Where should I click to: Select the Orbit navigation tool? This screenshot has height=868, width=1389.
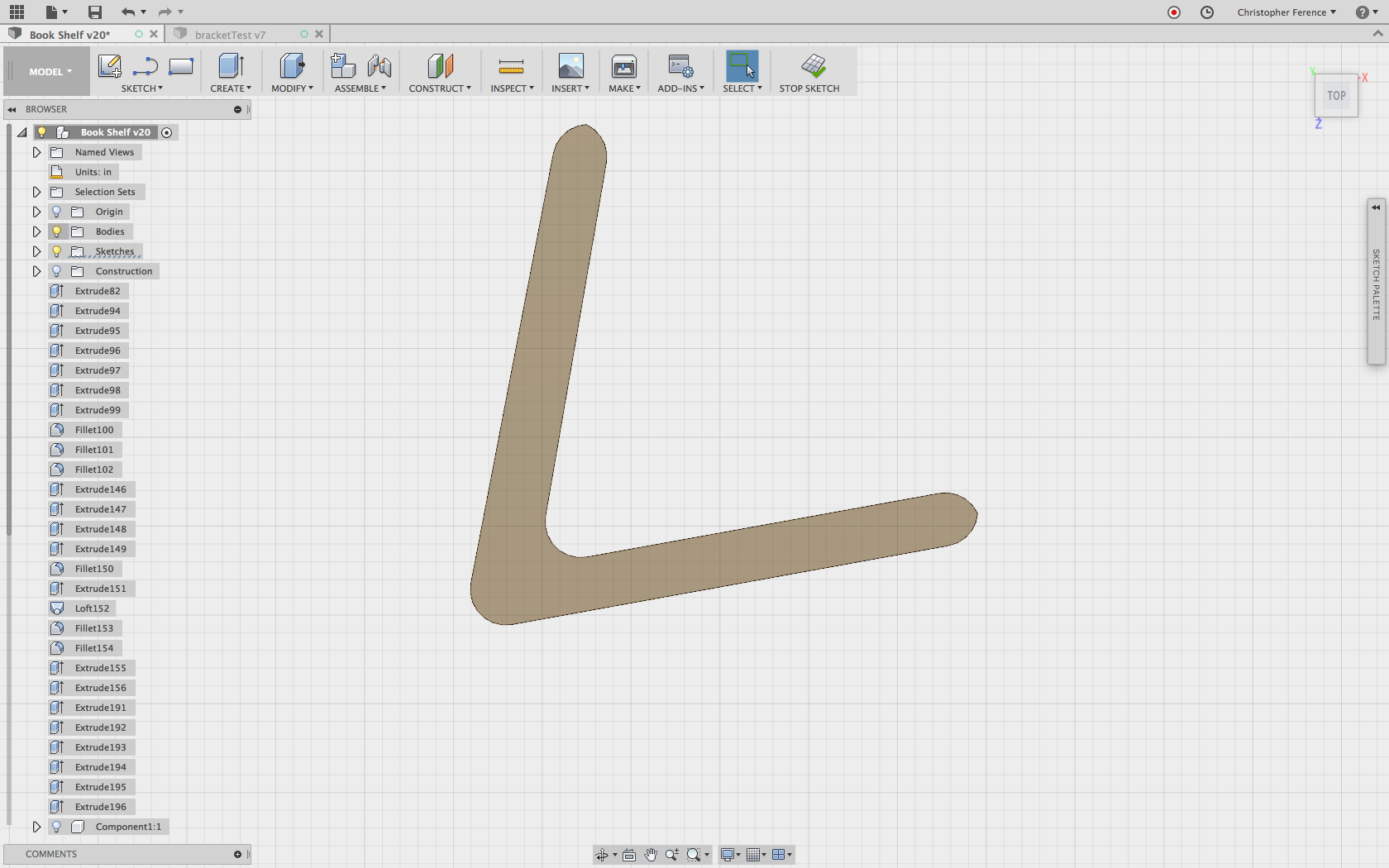[602, 855]
